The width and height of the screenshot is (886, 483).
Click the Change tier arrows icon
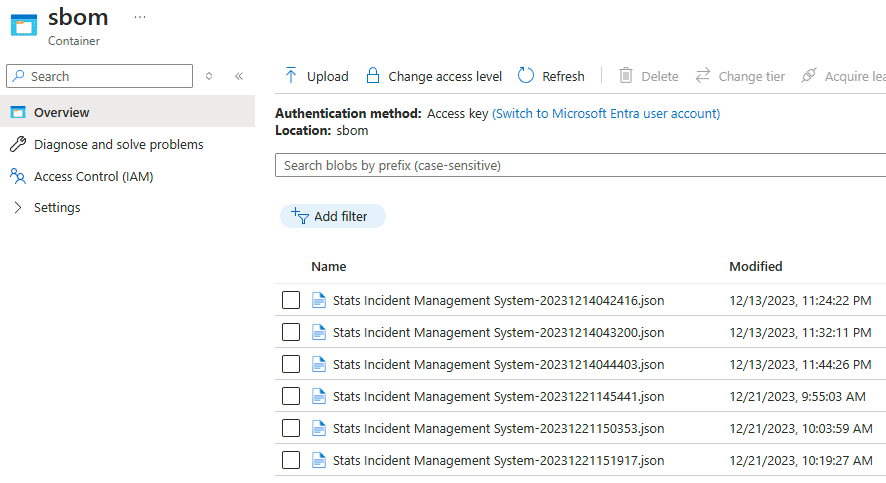point(702,75)
